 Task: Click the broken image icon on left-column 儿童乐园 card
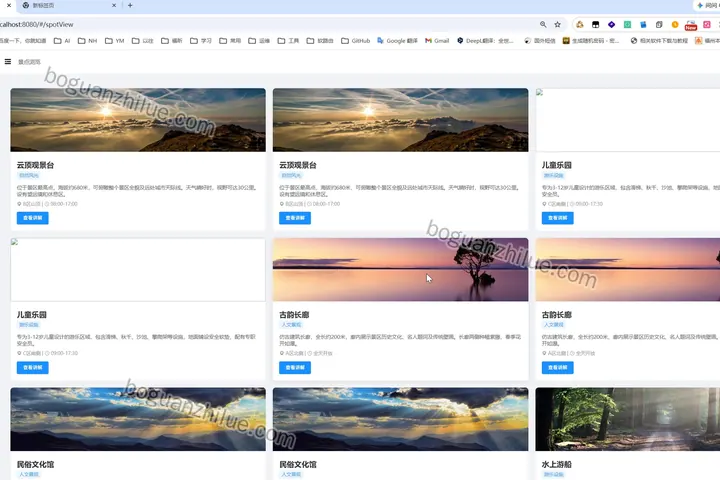pos(14,242)
